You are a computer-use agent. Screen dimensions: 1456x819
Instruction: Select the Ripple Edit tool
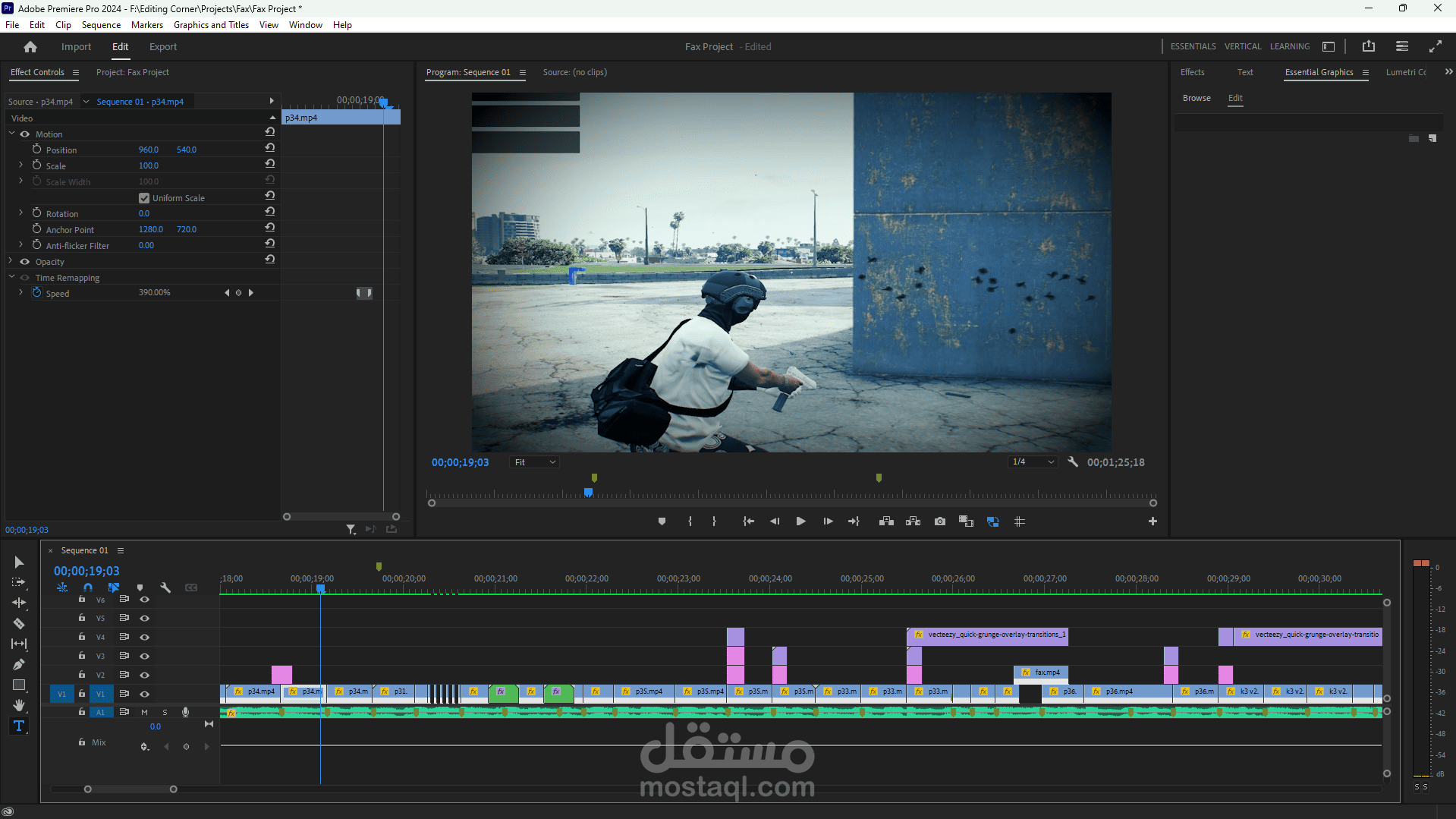pos(19,603)
